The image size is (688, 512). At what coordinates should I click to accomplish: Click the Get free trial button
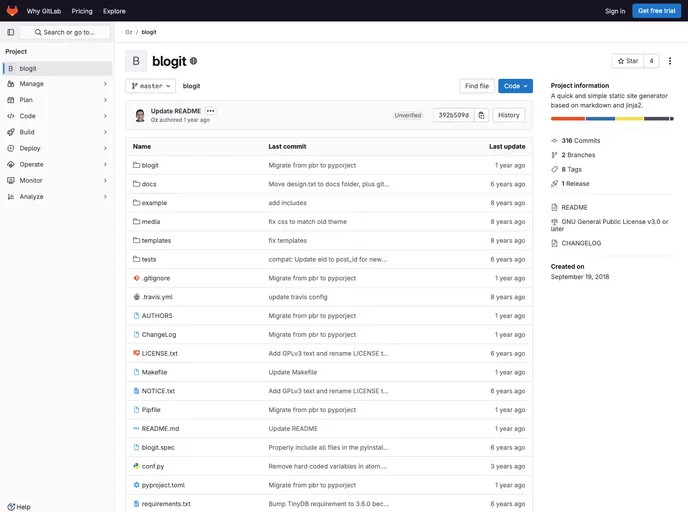(x=656, y=11)
